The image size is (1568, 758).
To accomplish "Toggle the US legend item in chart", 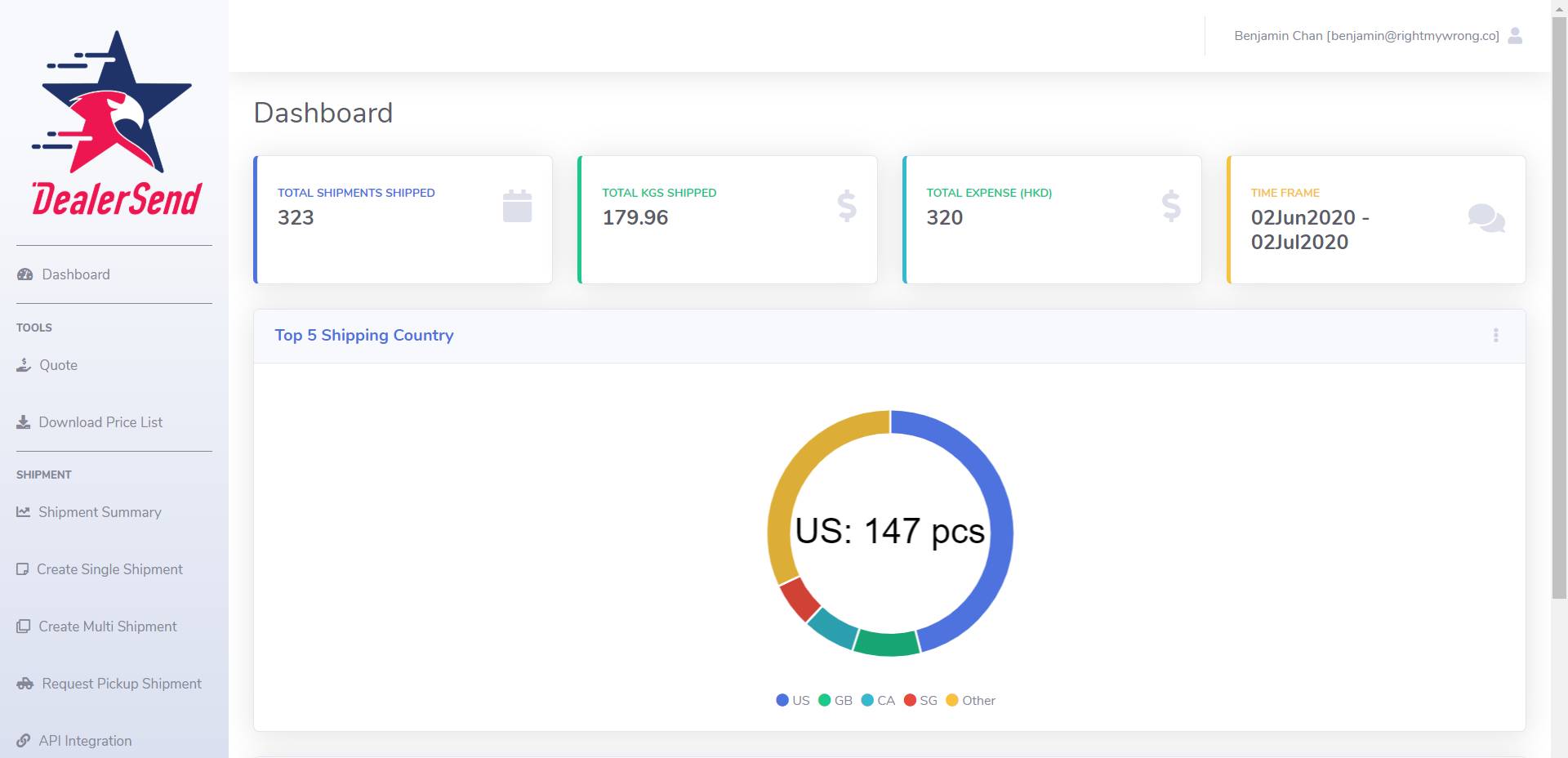I will coord(792,700).
